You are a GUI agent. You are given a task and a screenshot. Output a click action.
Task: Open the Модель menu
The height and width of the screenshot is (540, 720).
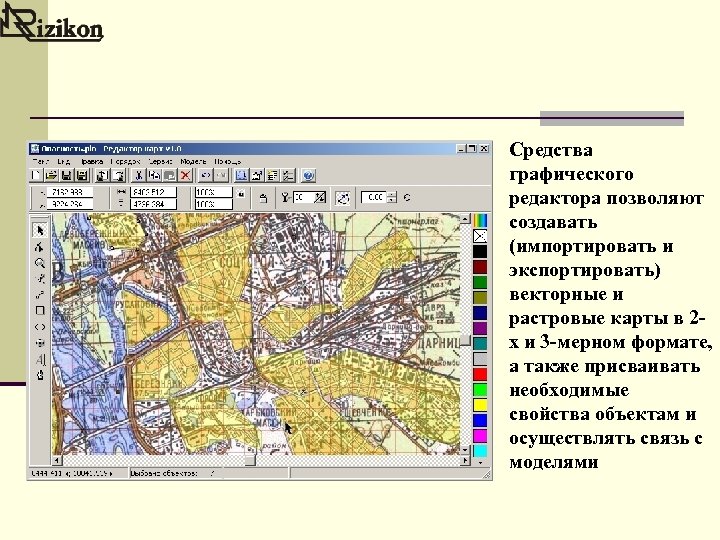[193, 162]
